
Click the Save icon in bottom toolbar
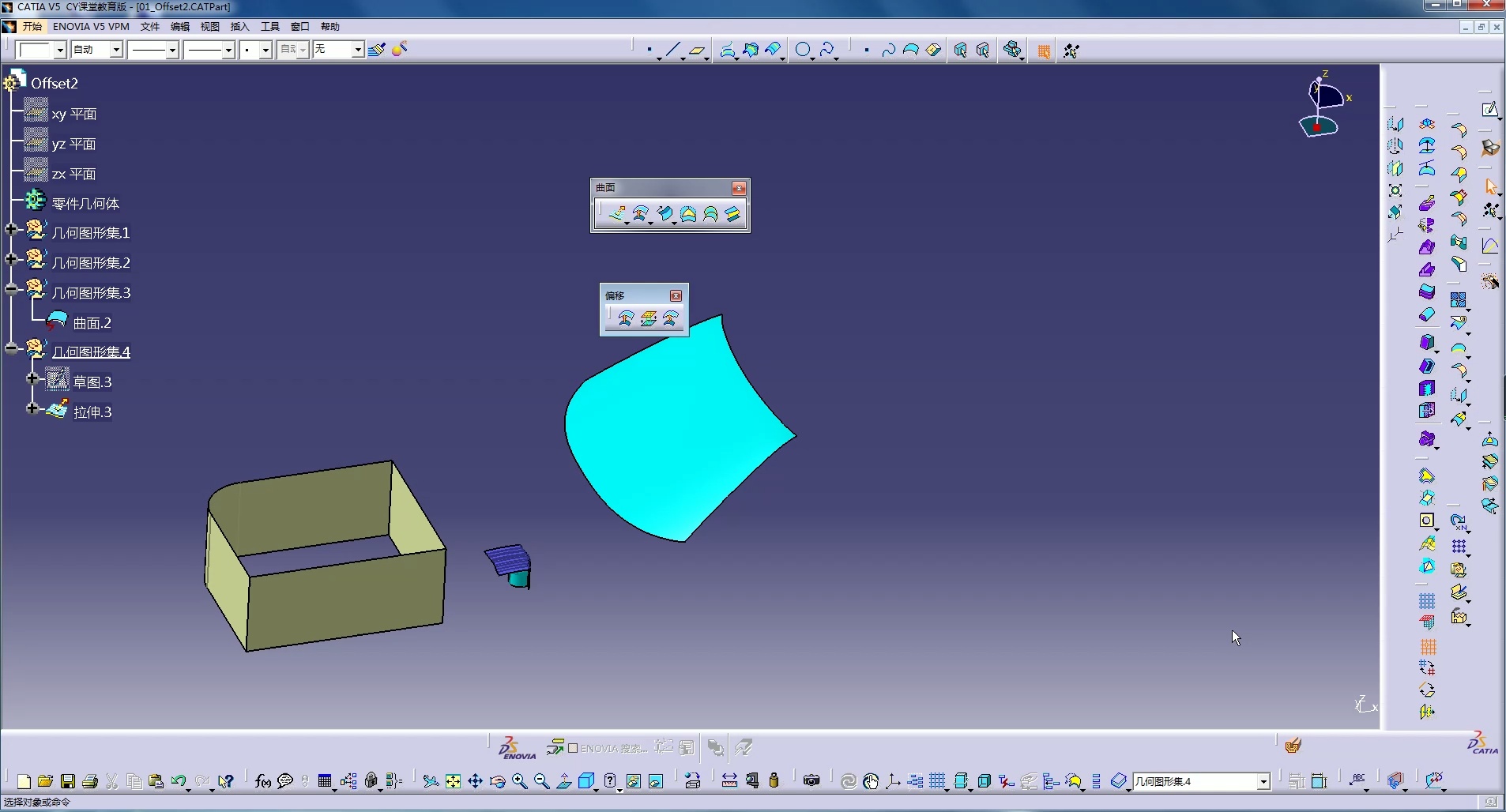68,781
